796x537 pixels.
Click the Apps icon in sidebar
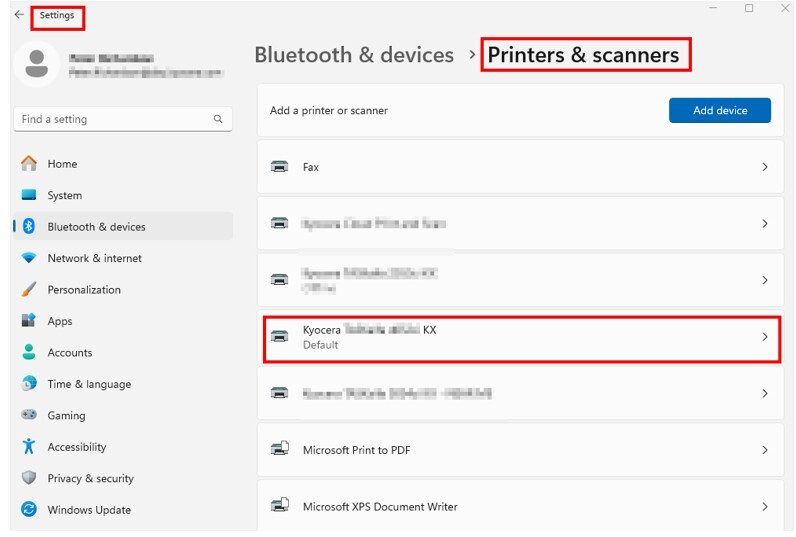(x=29, y=321)
